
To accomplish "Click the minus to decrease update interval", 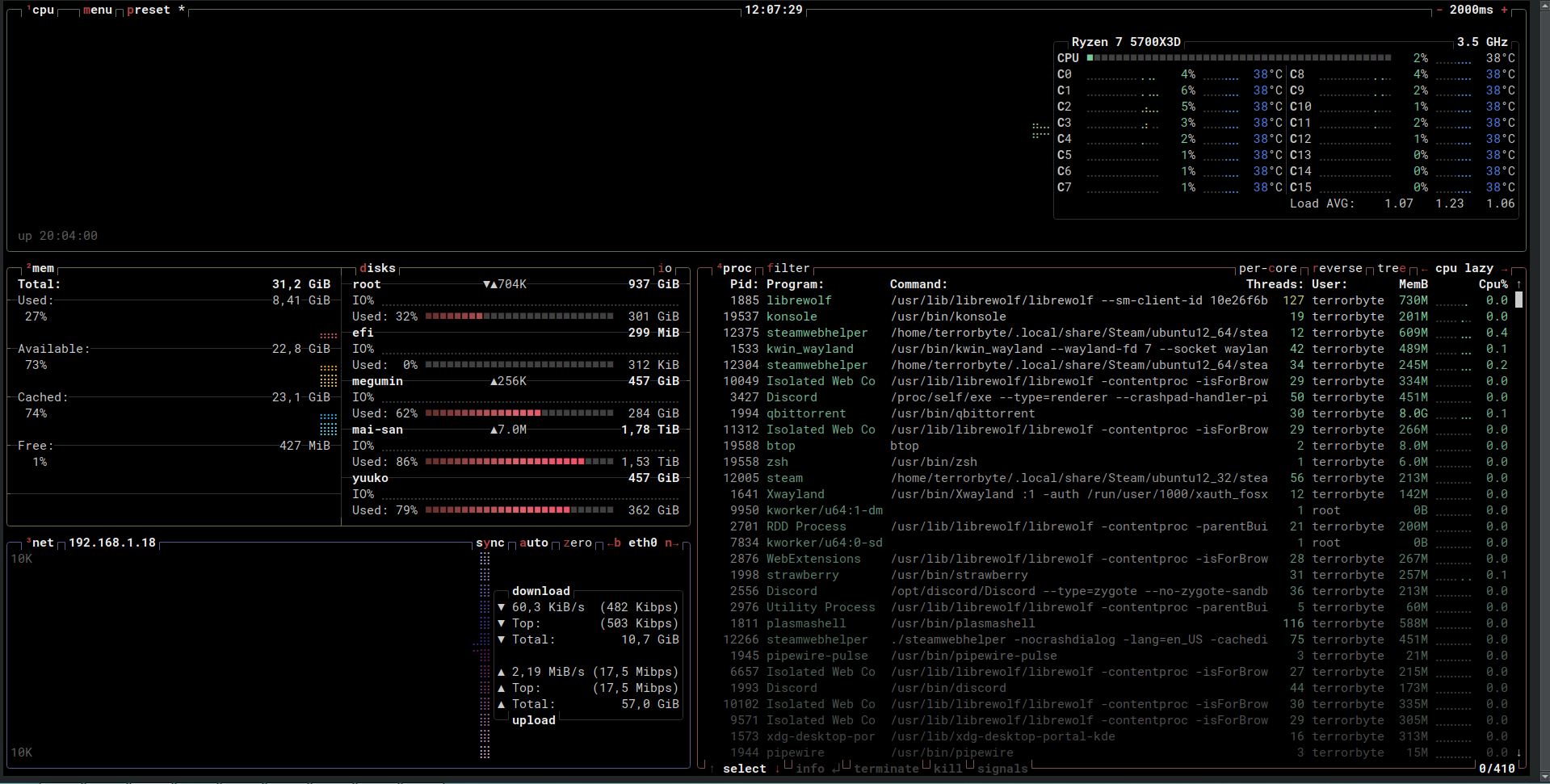I will point(1439,10).
